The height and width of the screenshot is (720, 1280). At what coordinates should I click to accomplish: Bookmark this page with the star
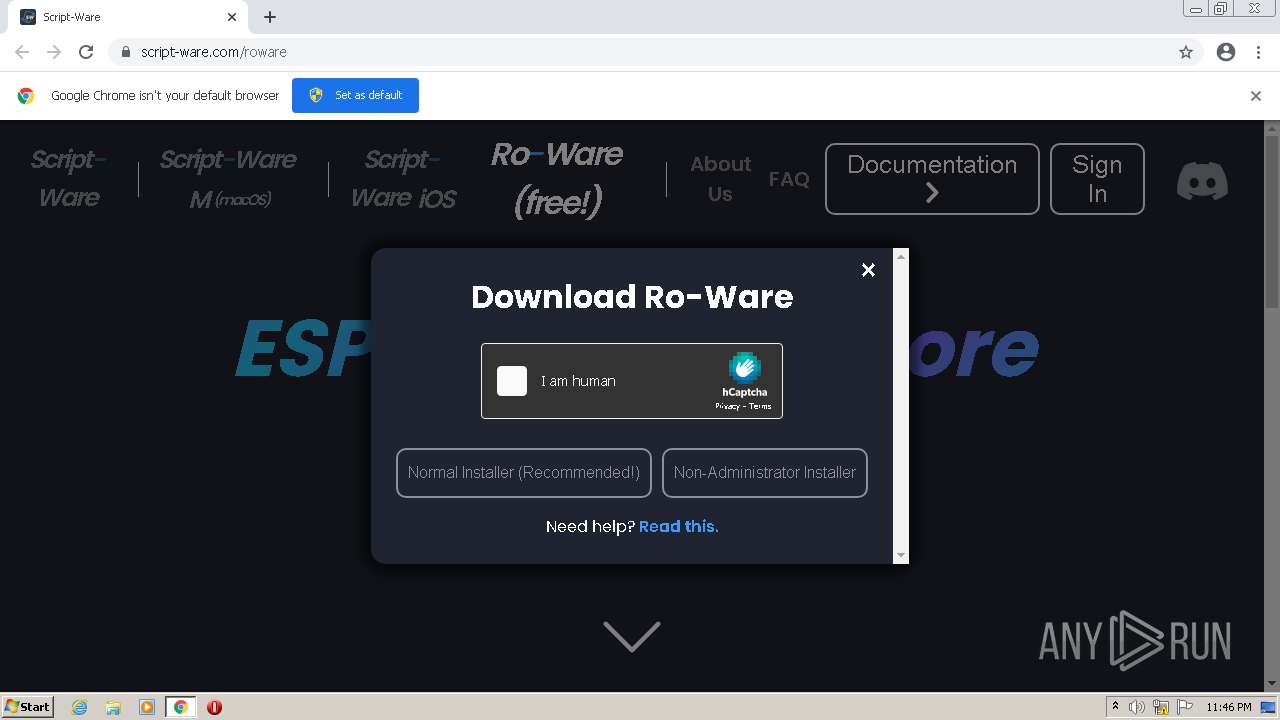1186,52
